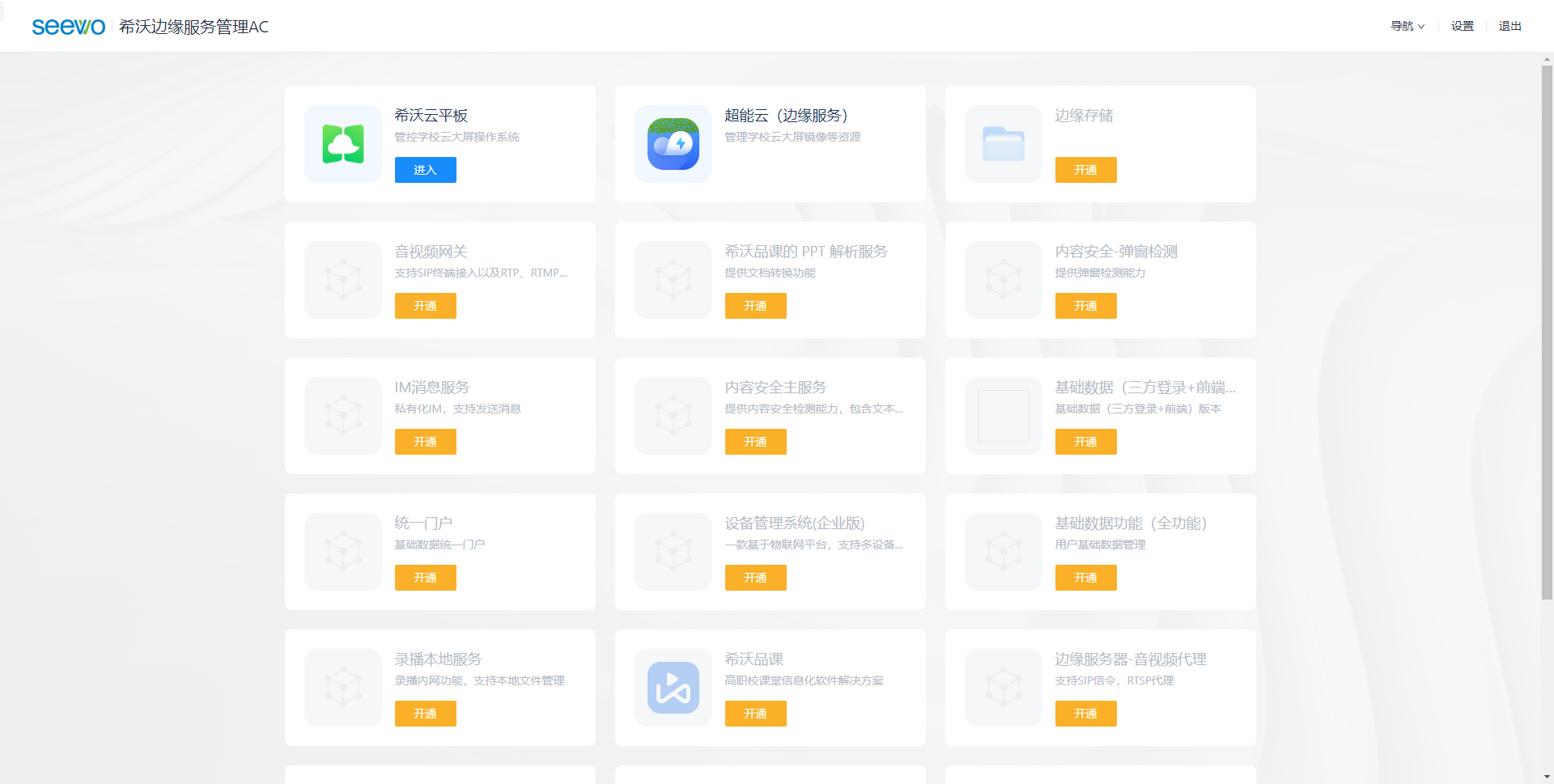
Task: Click the 统一门户 cube icon
Action: pos(343,552)
